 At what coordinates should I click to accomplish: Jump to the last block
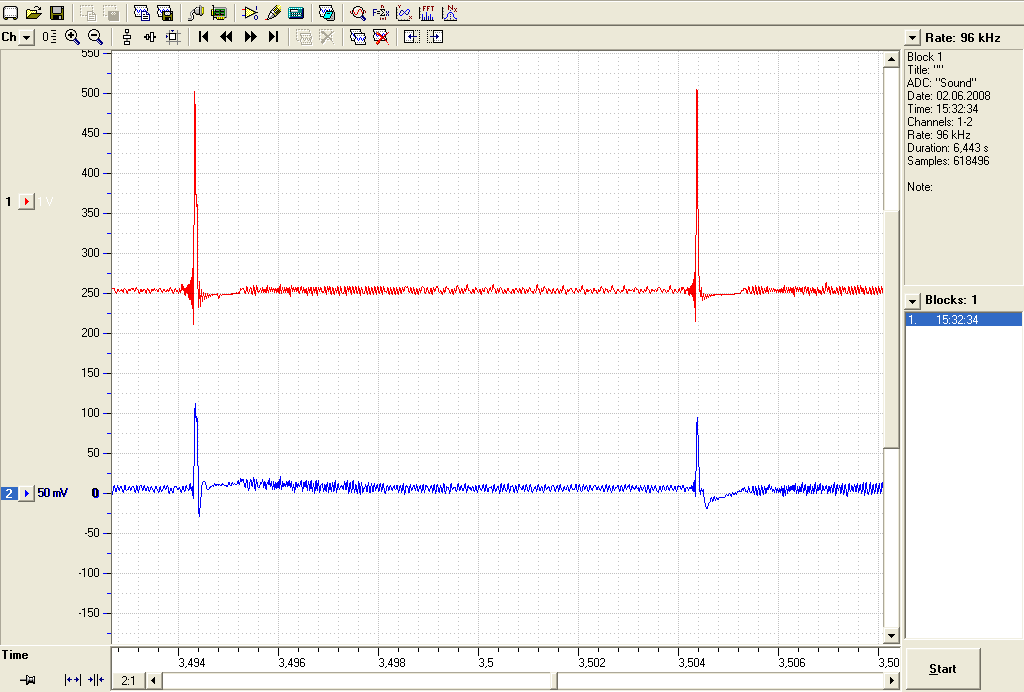coord(274,37)
